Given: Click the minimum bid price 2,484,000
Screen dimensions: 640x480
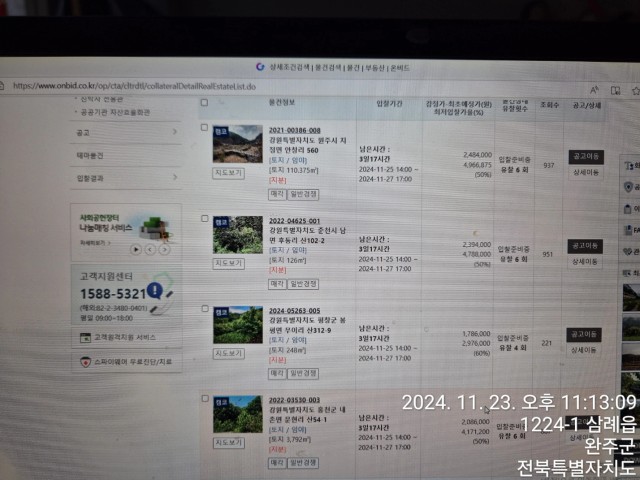Looking at the screenshot, I should (x=477, y=155).
